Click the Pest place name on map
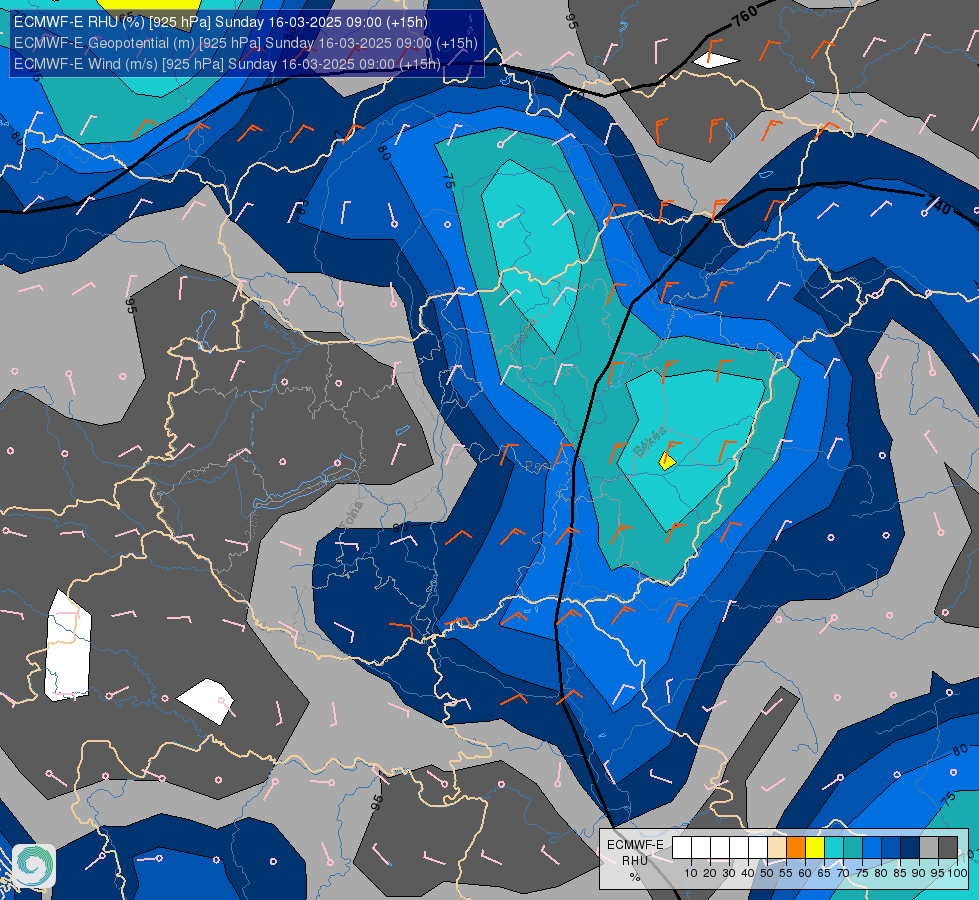Screen dimensions: 979x900 coord(538,467)
